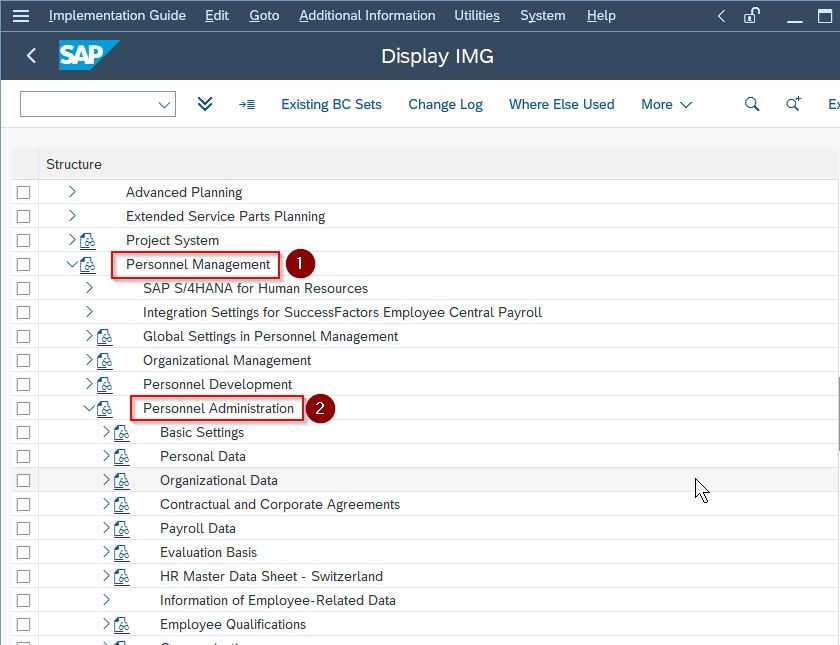The height and width of the screenshot is (645, 840).
Task: Tick the checkbox for Personnel Management row
Action: click(x=24, y=265)
